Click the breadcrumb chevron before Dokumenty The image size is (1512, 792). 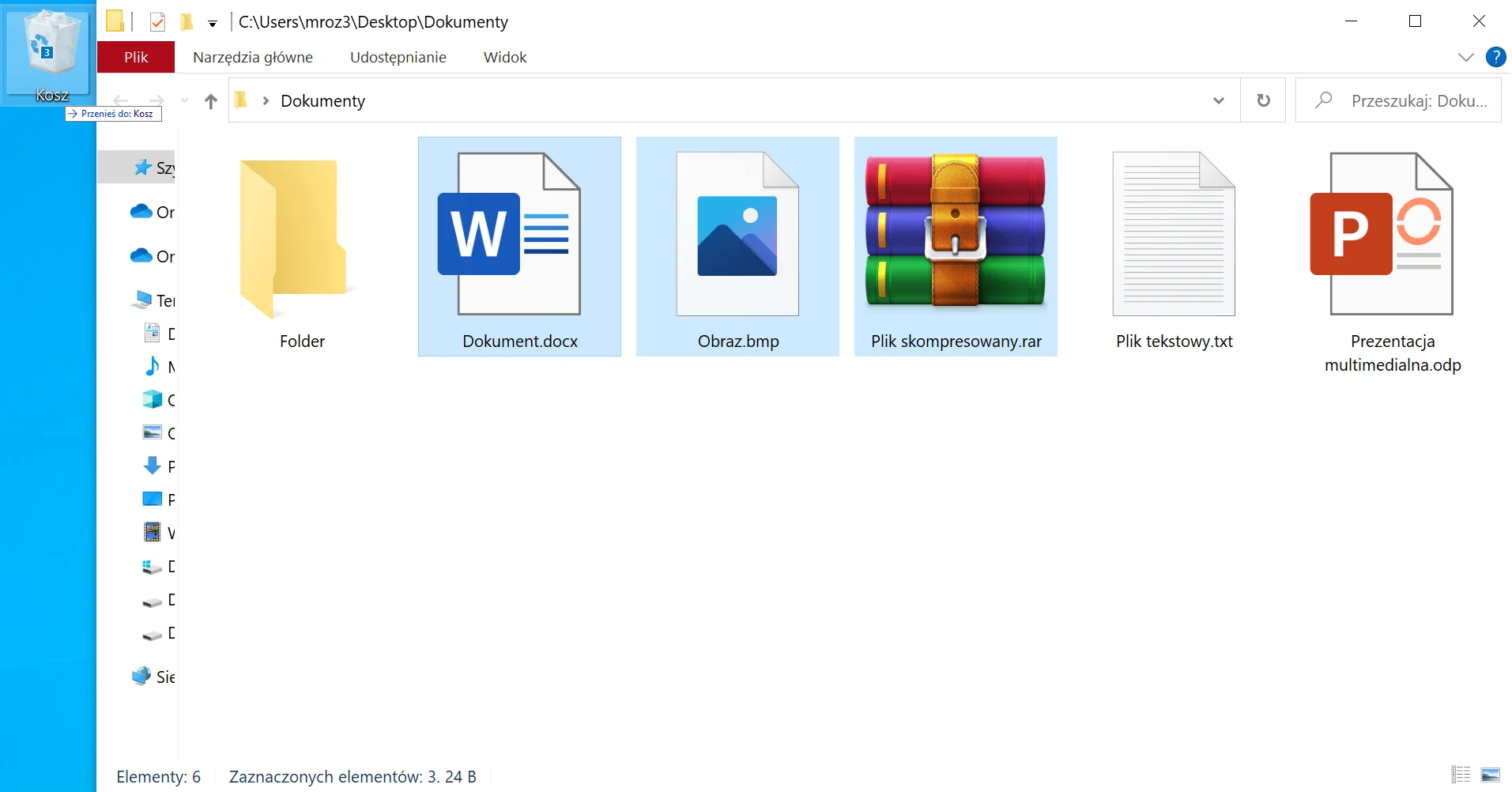(x=266, y=100)
